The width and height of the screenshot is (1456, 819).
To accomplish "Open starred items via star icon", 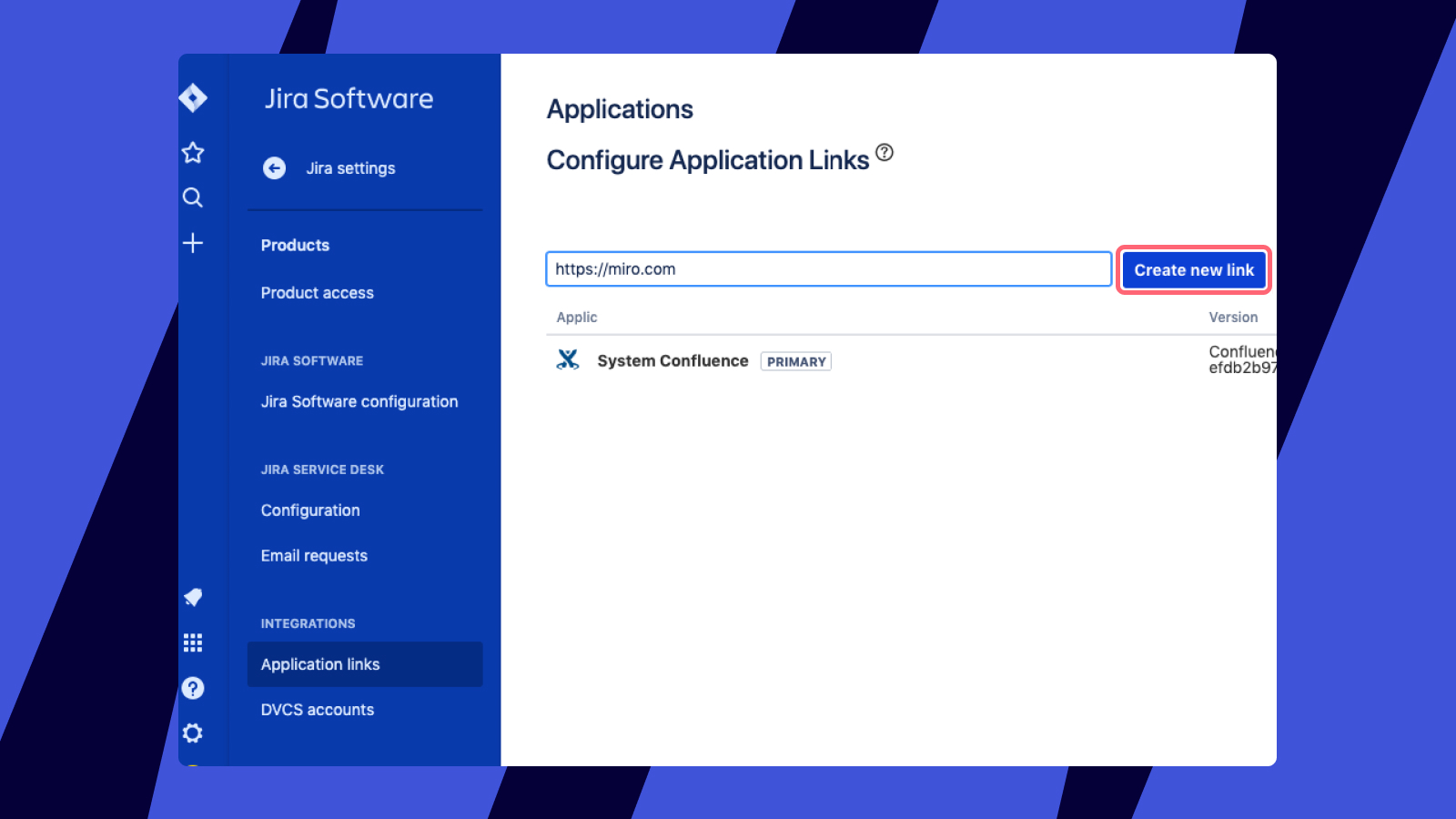I will pos(193,153).
